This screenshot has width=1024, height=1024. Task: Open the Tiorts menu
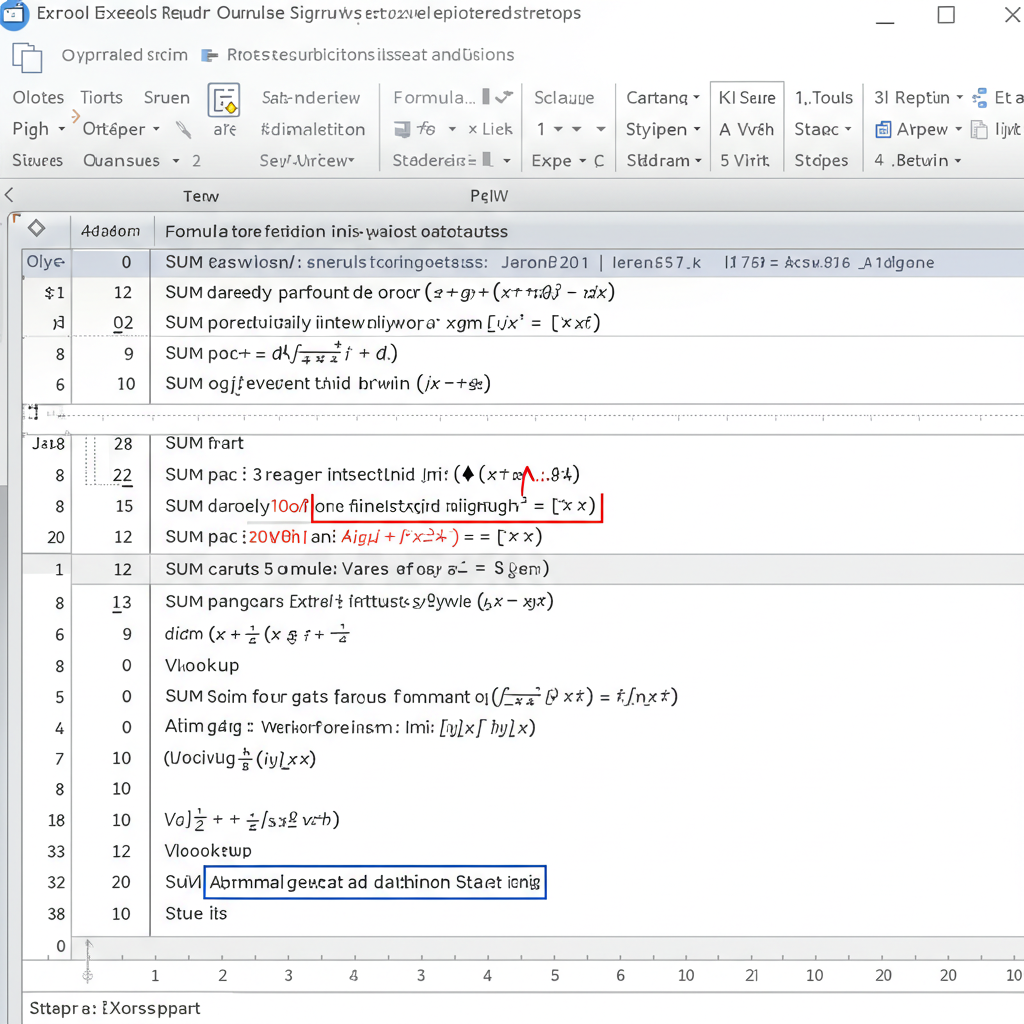point(101,98)
